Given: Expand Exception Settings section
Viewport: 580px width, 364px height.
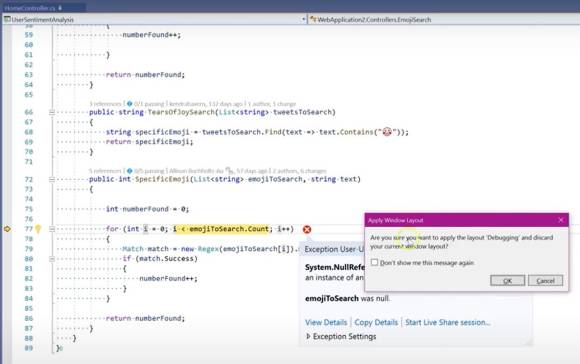Looking at the screenshot, I should tap(308, 336).
